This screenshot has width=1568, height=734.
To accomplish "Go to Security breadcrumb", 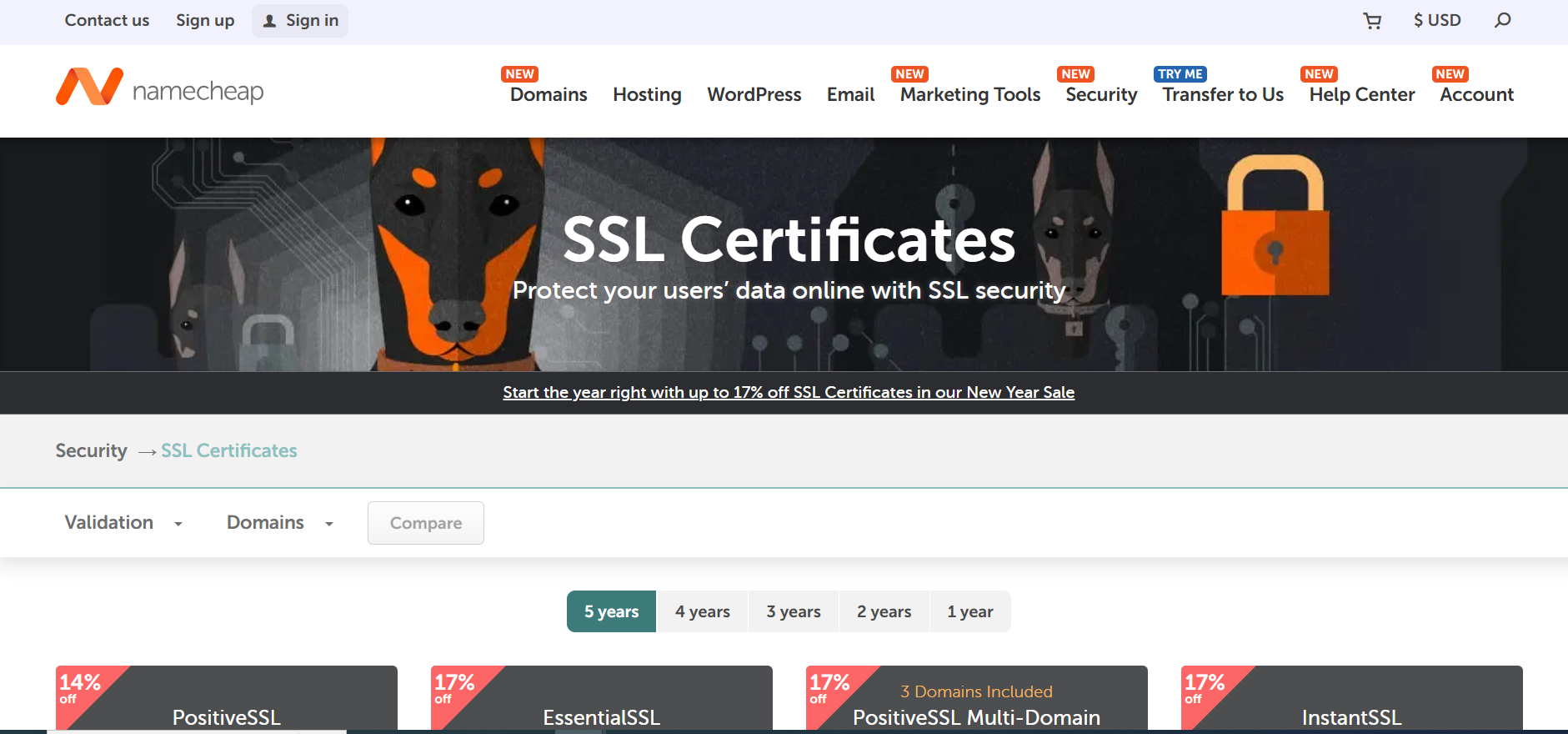I will pos(91,450).
